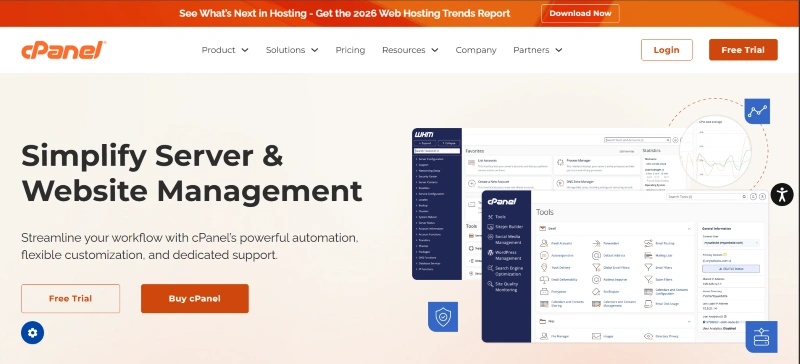
Task: Click the WHM logo in hero screenshot
Action: [x=424, y=134]
